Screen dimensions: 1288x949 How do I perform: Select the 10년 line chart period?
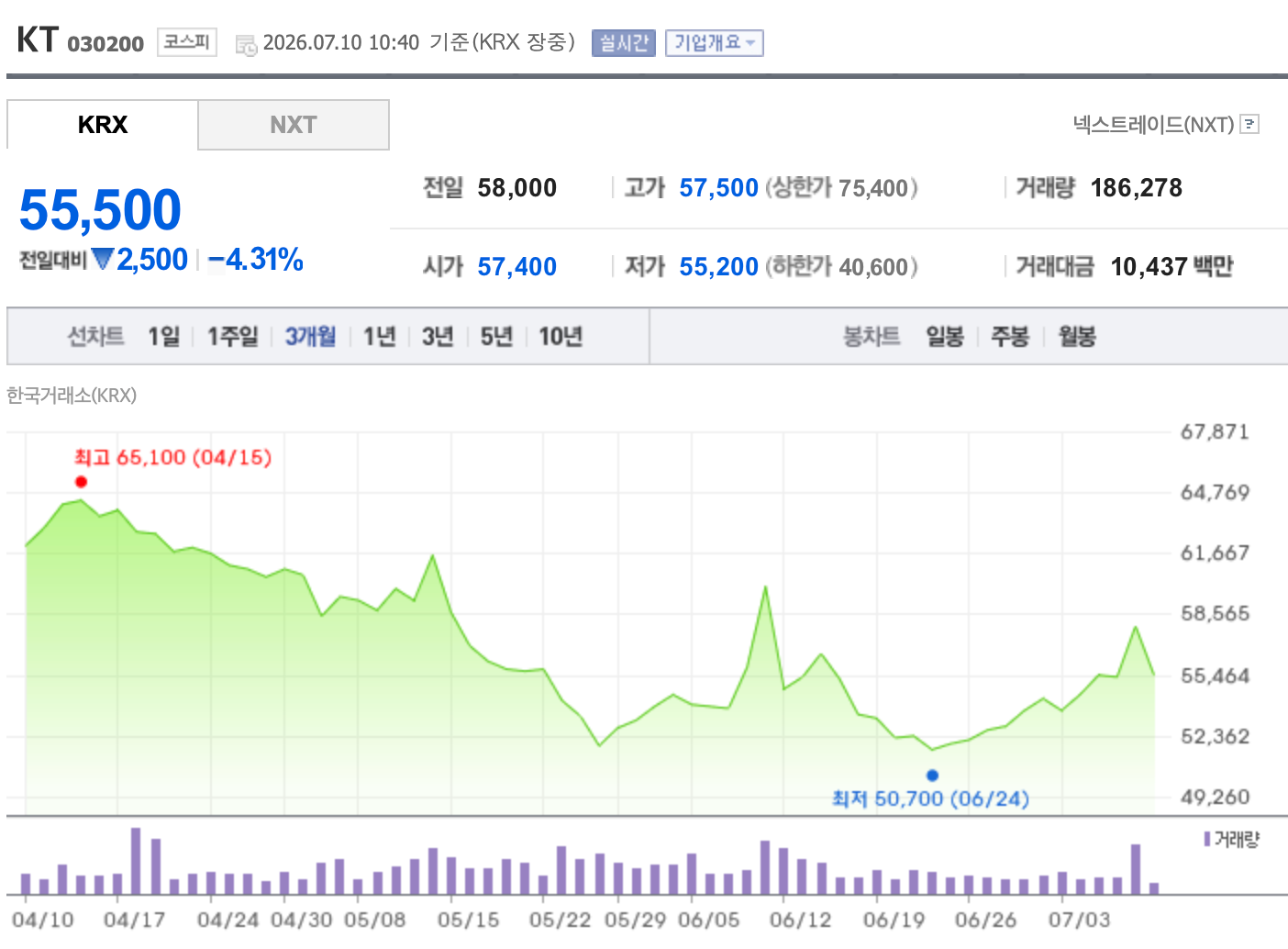tap(561, 337)
